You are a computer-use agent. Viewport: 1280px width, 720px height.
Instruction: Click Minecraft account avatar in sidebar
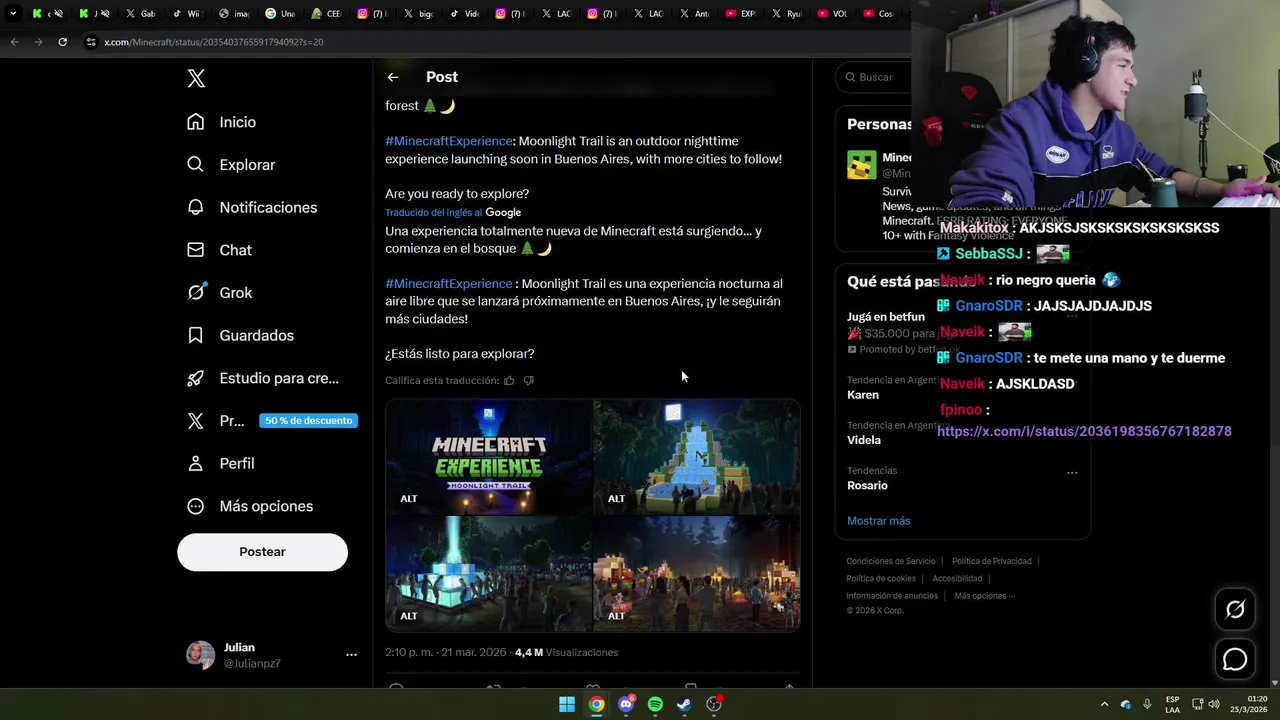[x=861, y=165]
